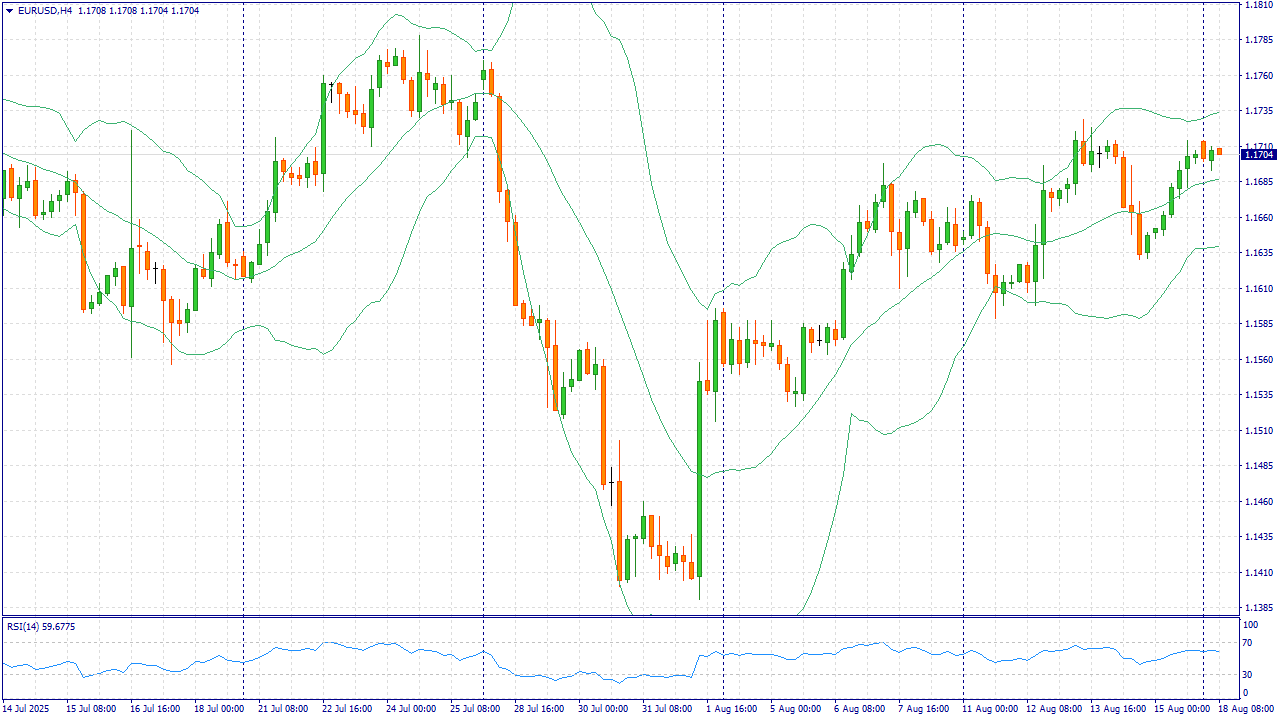The width and height of the screenshot is (1280, 720).
Task: Click the 31 Jul 08:00 time label
Action: click(667, 709)
